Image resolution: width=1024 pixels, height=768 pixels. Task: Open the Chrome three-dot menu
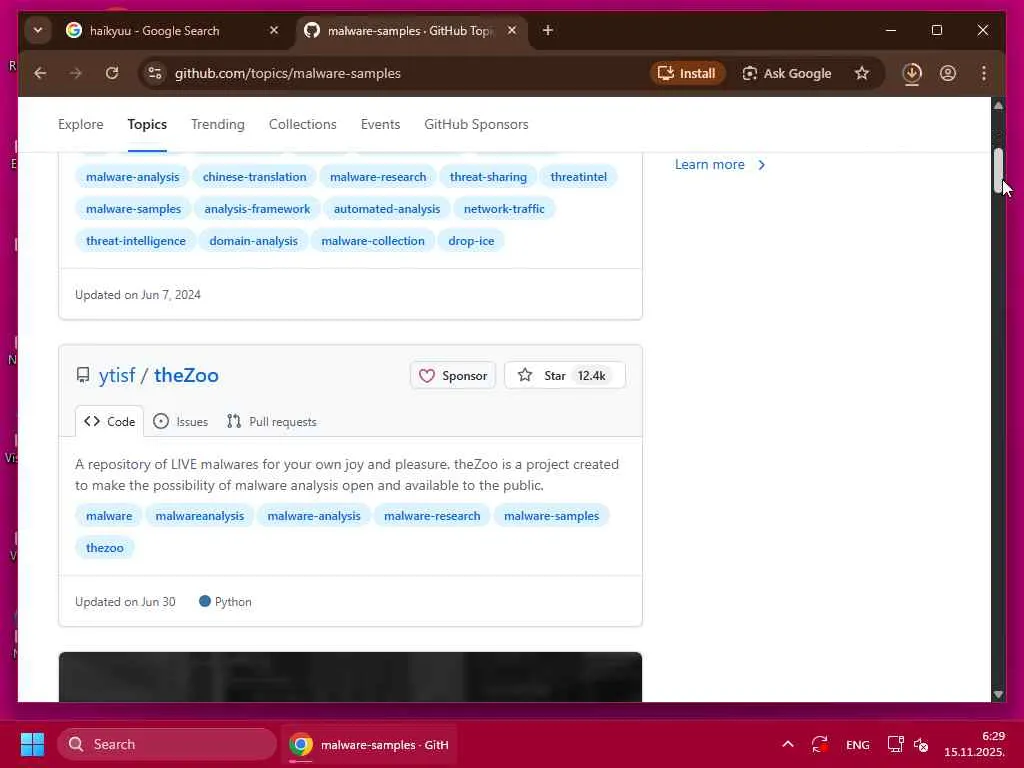(x=984, y=73)
